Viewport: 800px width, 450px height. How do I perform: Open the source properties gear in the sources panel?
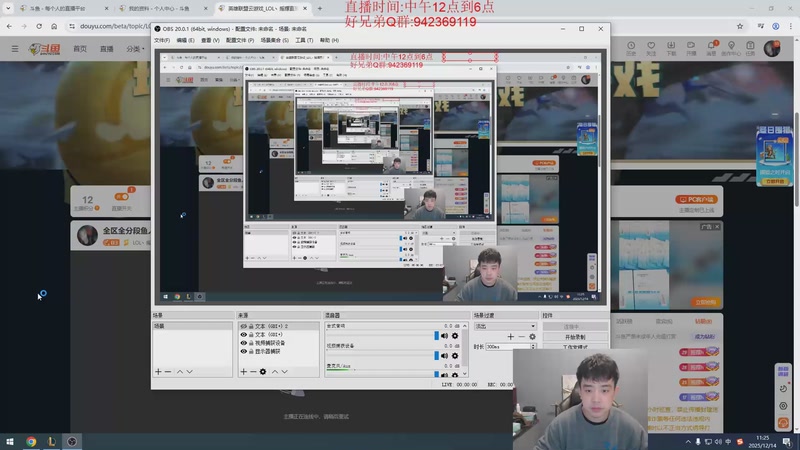263,371
